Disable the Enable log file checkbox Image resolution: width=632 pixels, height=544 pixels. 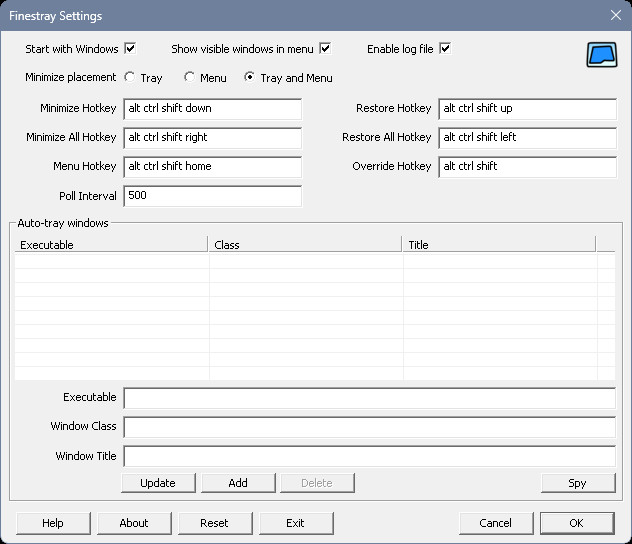445,49
